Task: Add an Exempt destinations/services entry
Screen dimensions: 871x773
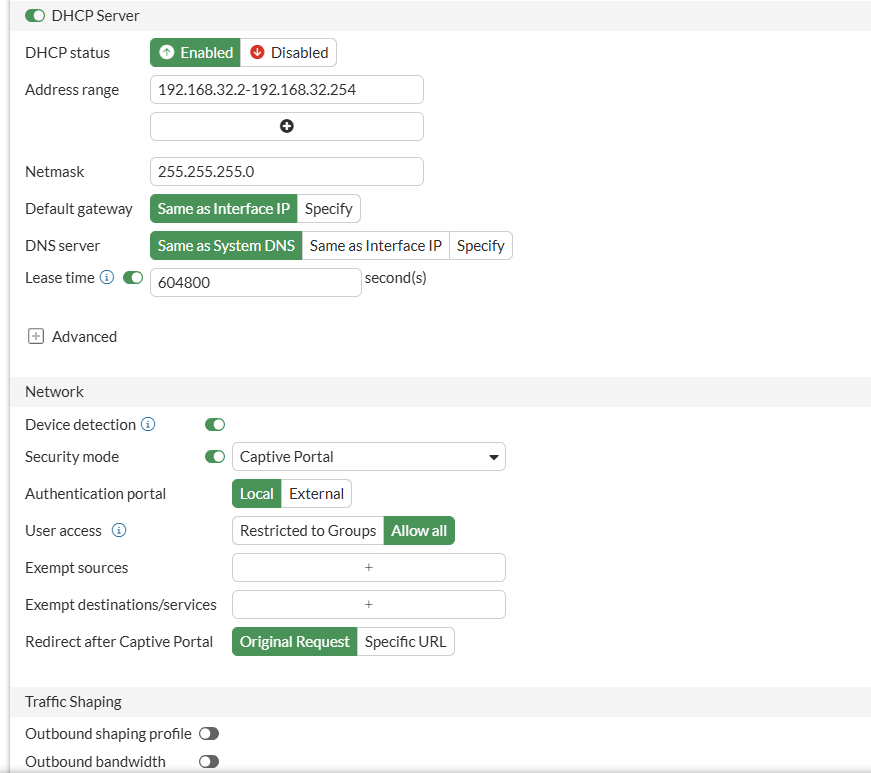Action: 369,604
